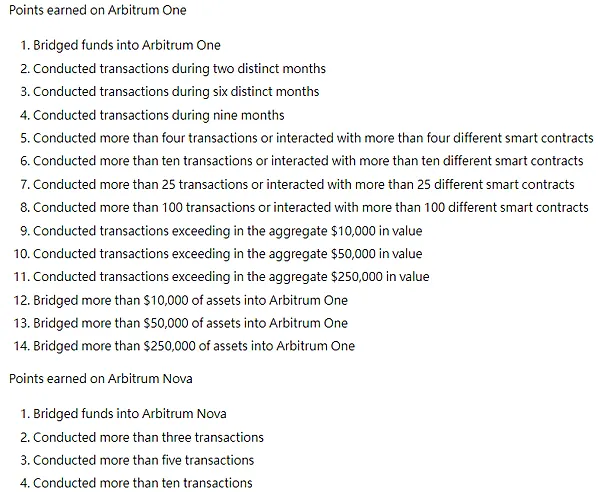Viewport: 600px width, 492px height.
Task: Click the 'more than 100 transactions' item
Action: 311,207
